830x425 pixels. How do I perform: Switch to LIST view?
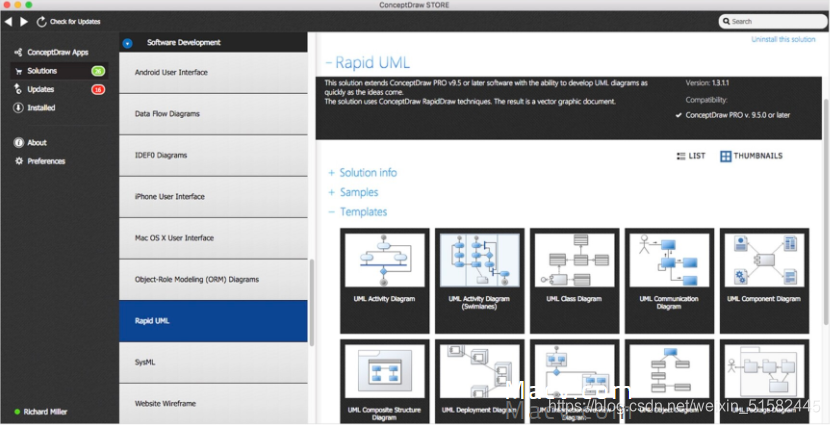coord(697,156)
